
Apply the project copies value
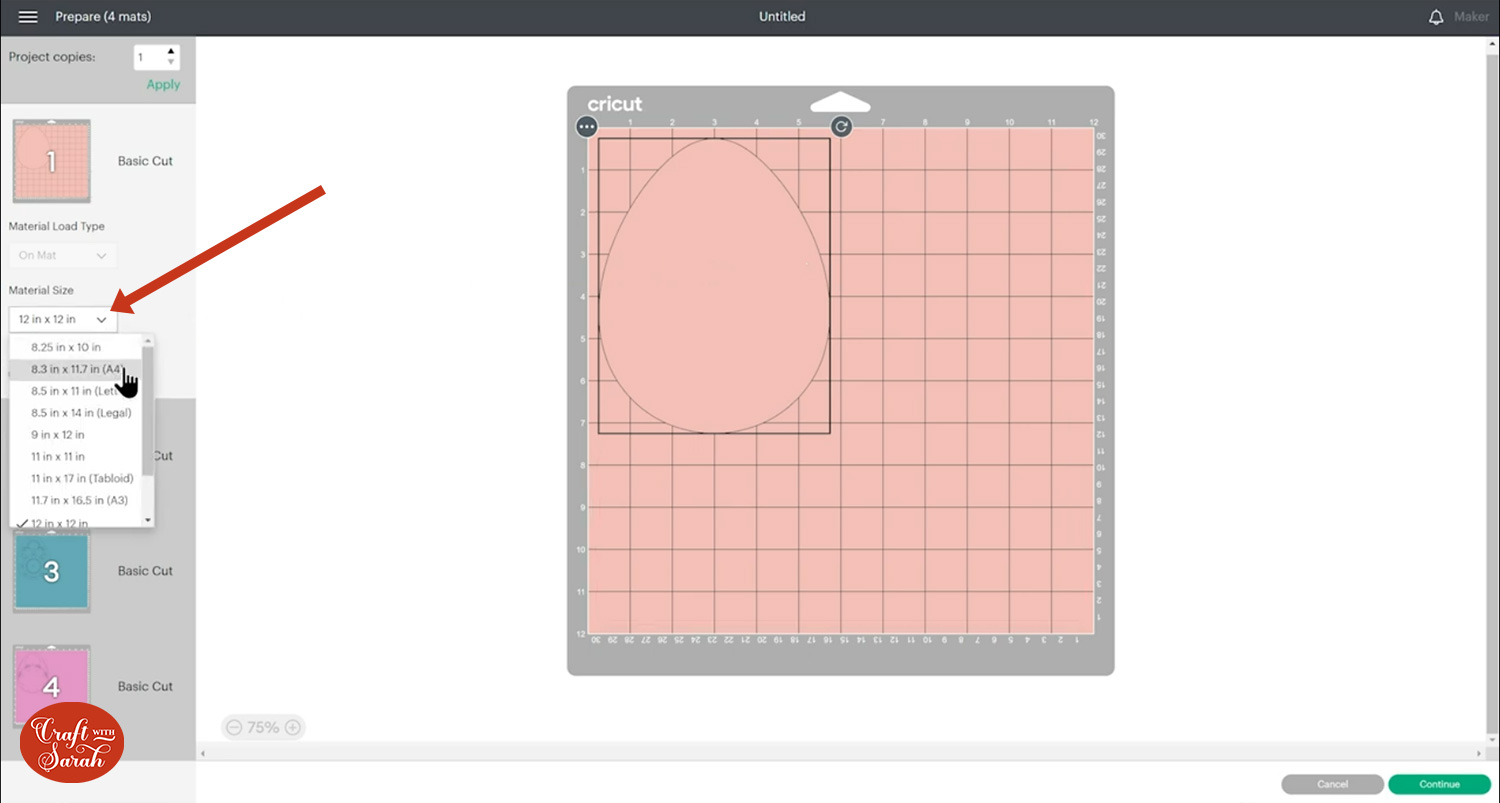pos(163,85)
